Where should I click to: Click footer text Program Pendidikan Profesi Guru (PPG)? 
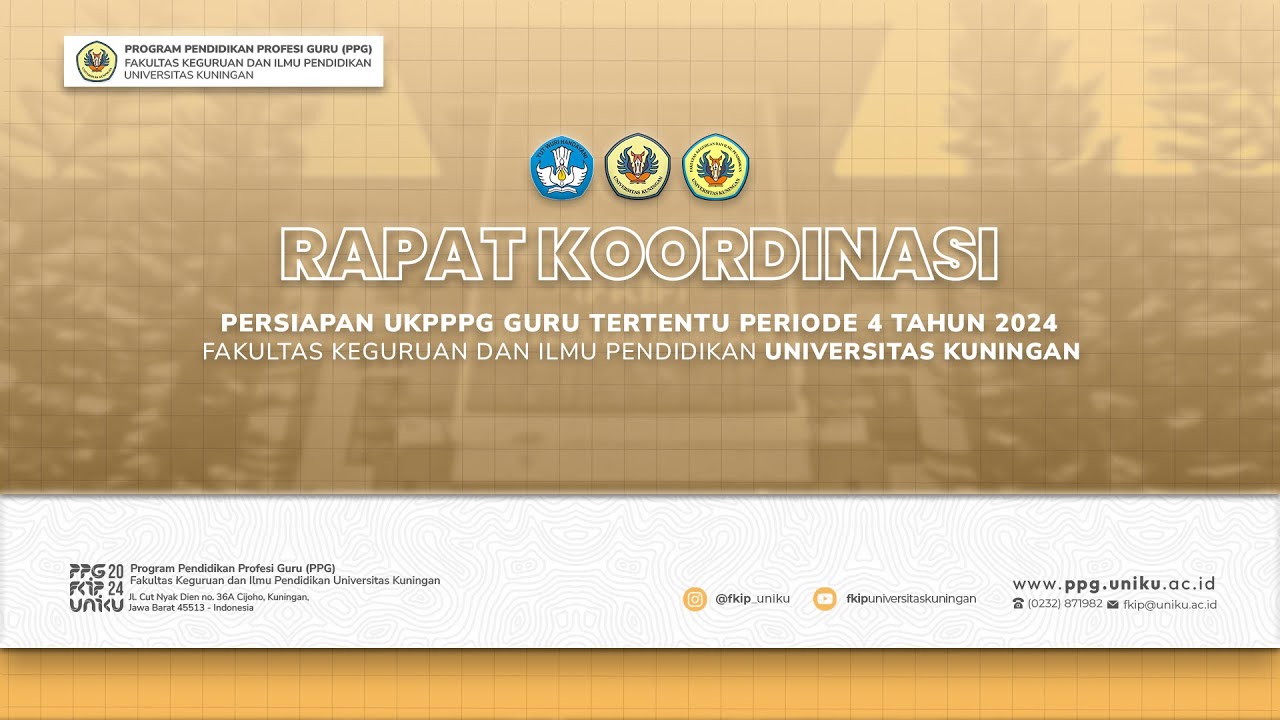click(x=233, y=568)
